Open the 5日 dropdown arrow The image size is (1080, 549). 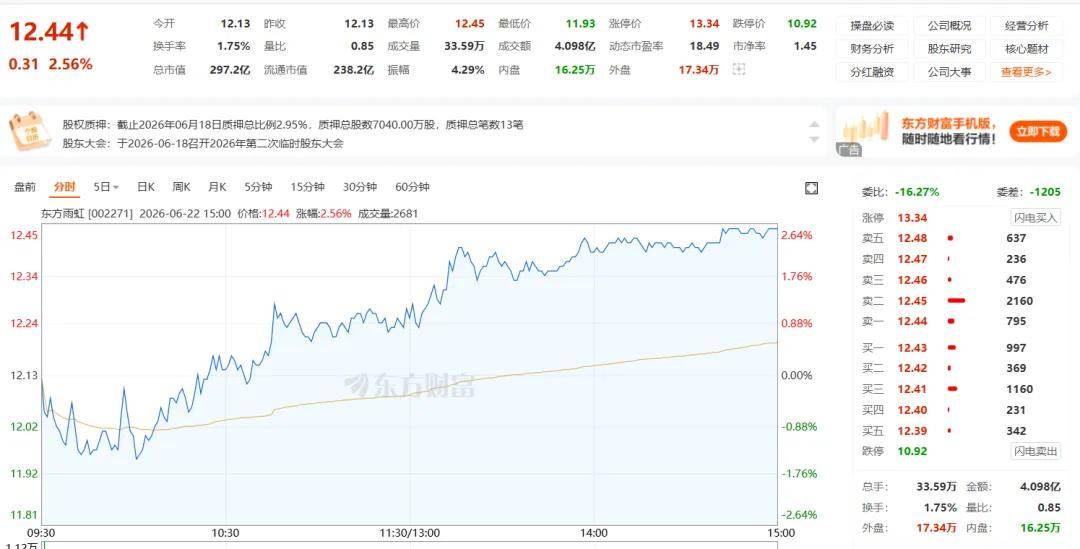point(116,187)
